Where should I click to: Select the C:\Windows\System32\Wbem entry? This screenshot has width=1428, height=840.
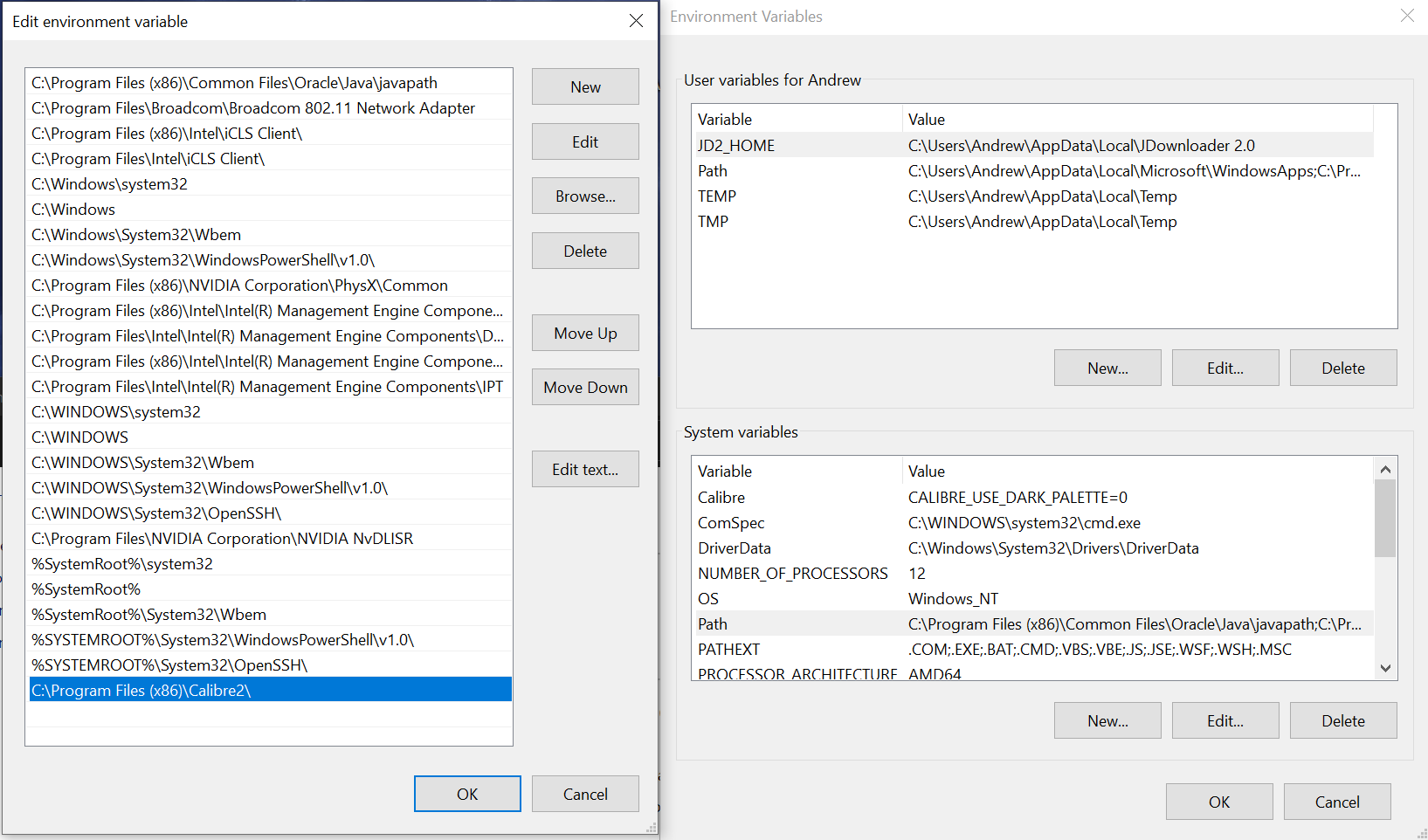click(271, 234)
